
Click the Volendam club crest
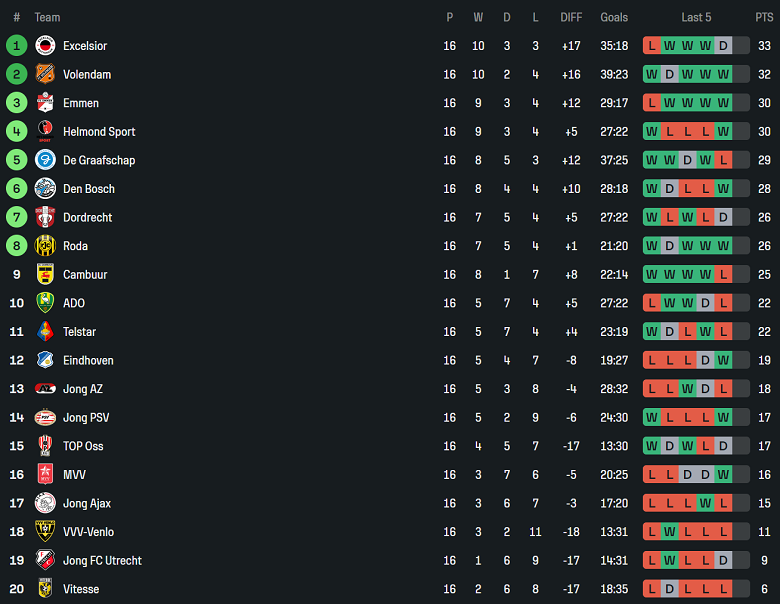(45, 74)
